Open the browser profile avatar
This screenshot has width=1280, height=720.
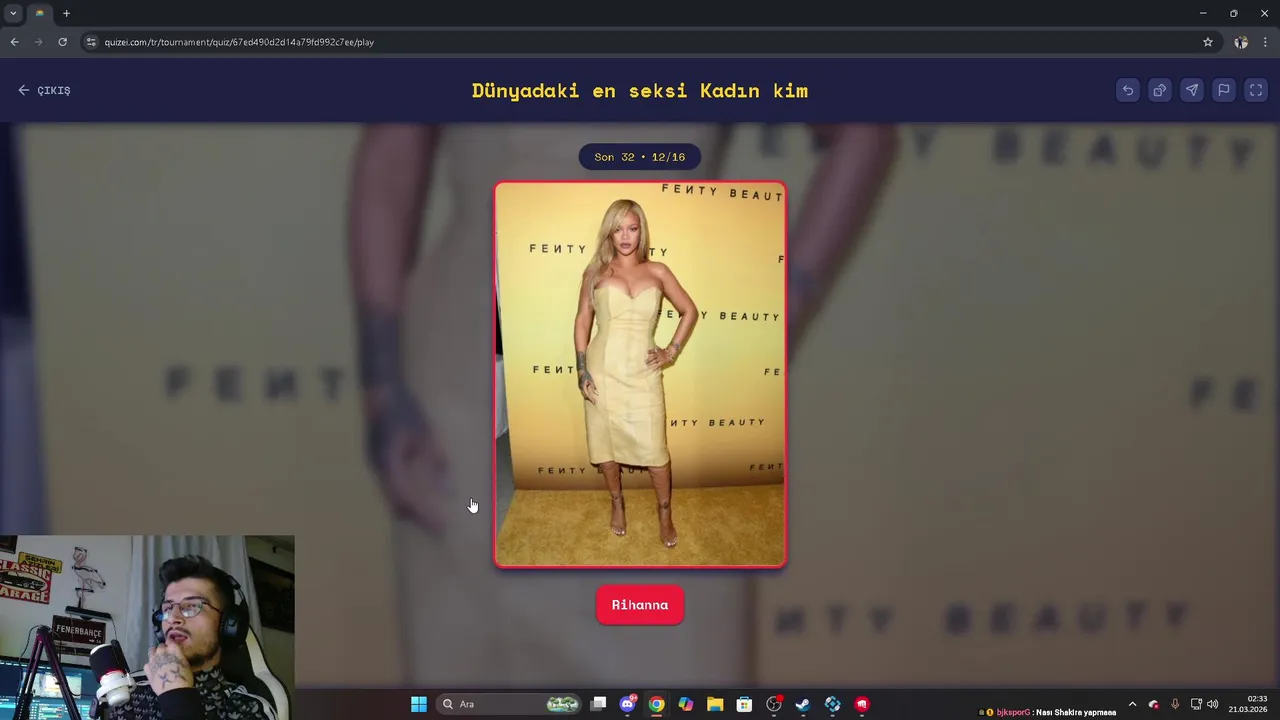point(1241,42)
